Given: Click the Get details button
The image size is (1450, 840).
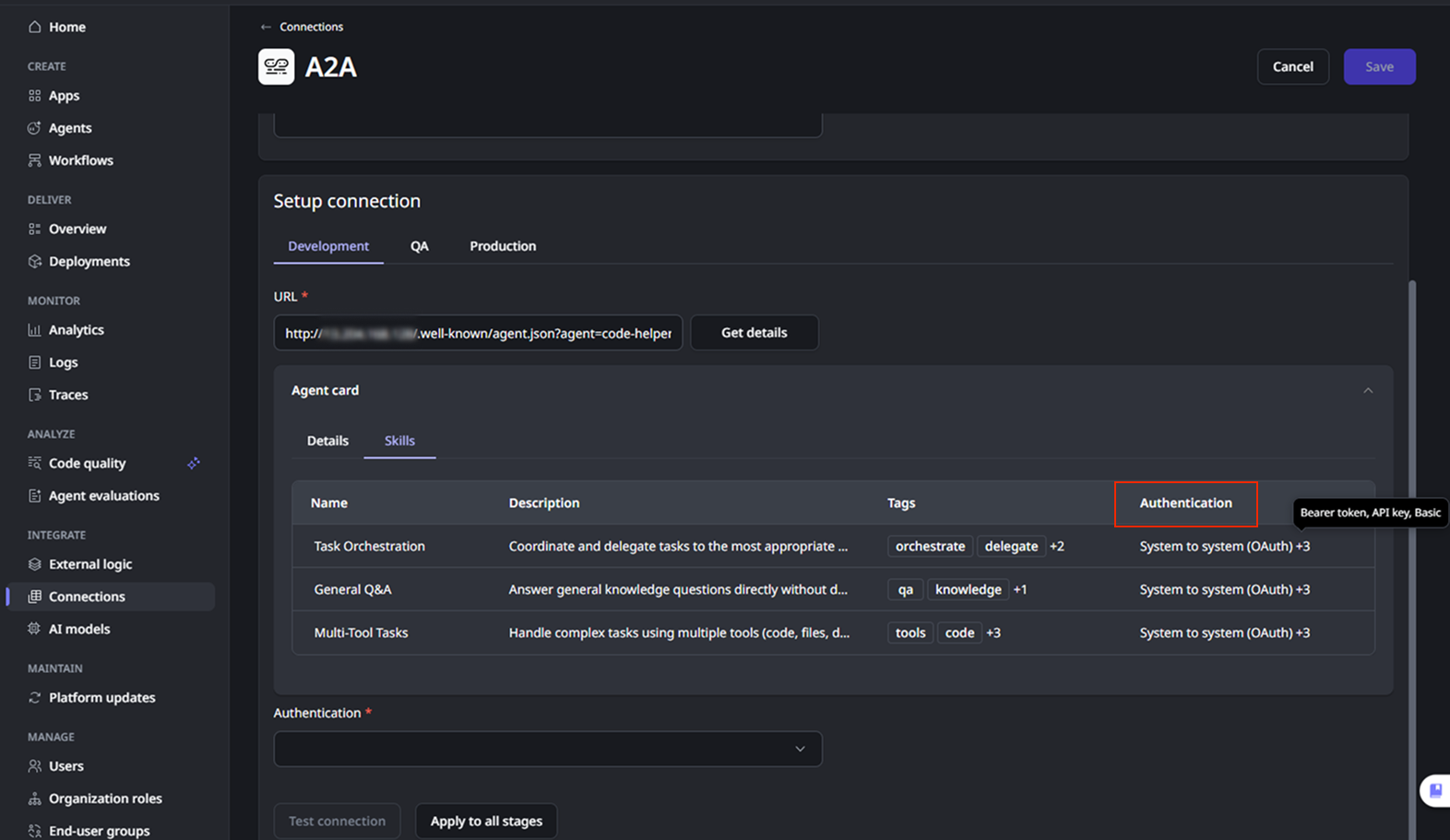Looking at the screenshot, I should click(x=755, y=333).
